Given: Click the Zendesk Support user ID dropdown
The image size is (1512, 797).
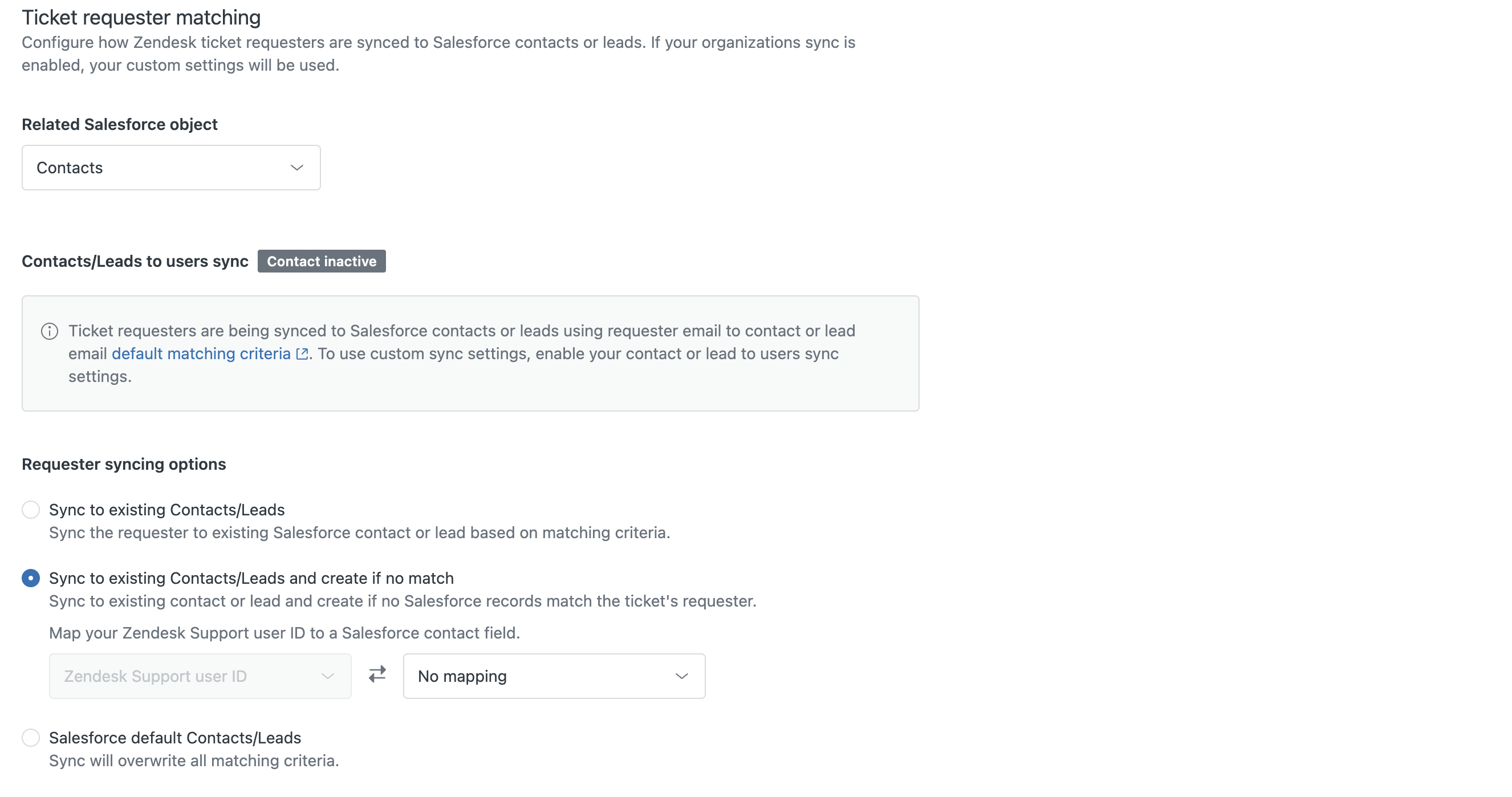Looking at the screenshot, I should pos(200,676).
